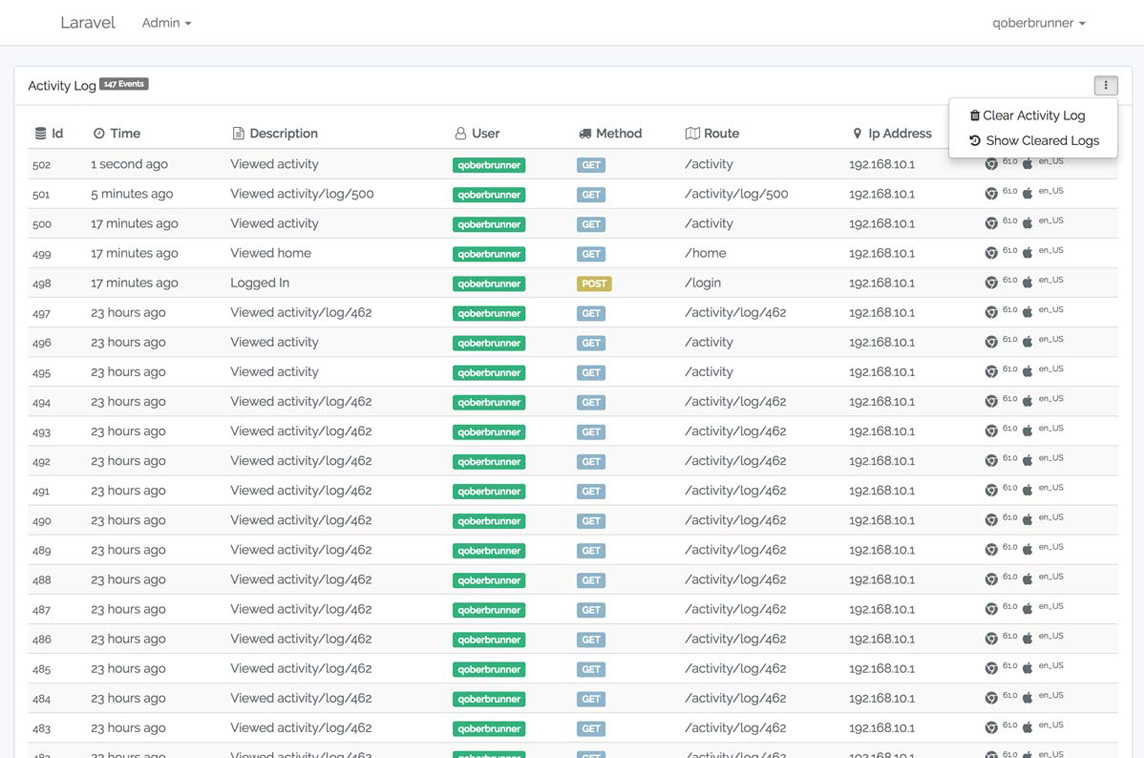Click the Route column header label
Image resolution: width=1144 pixels, height=758 pixels.
(x=722, y=134)
